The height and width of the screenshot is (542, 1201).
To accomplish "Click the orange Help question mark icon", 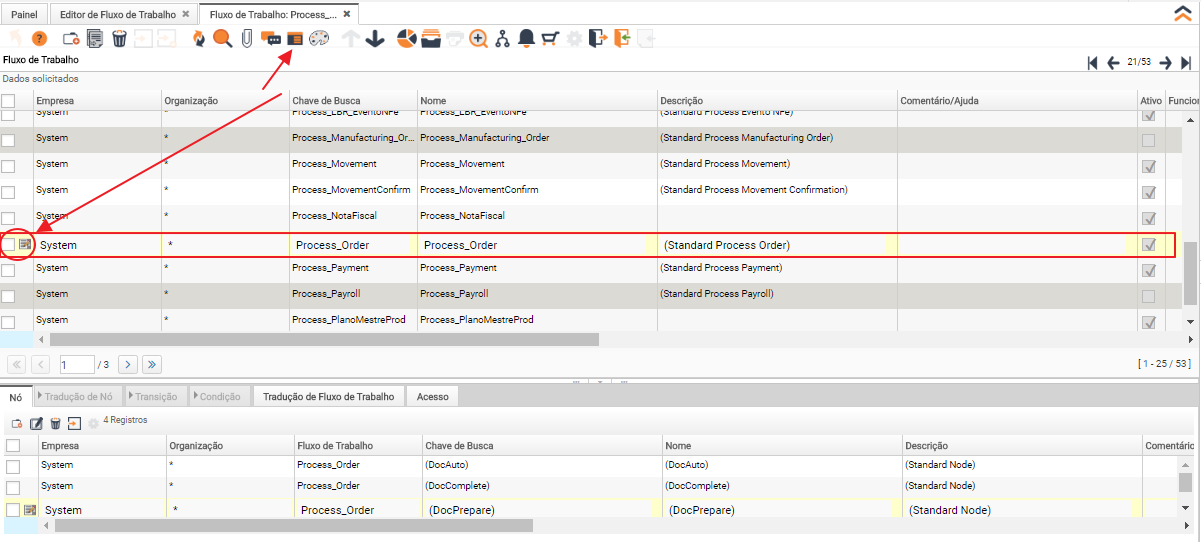I will 40,39.
